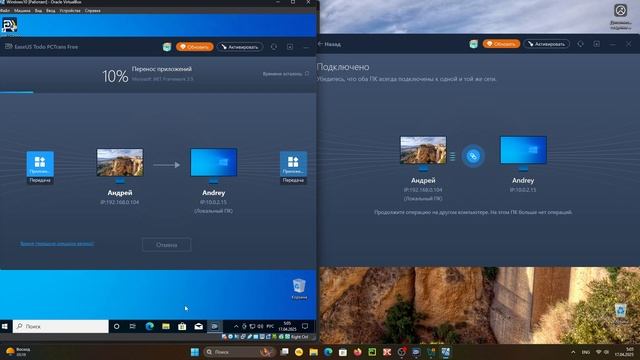The image size is (640, 360).
Task: Expand hidden icons in the host system tray
Action: [573, 352]
